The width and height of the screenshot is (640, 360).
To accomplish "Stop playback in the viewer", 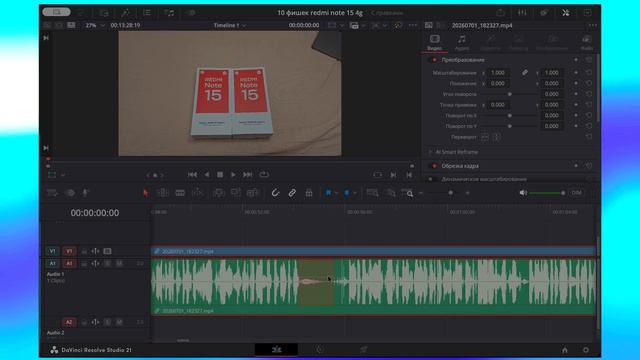I will pos(220,175).
